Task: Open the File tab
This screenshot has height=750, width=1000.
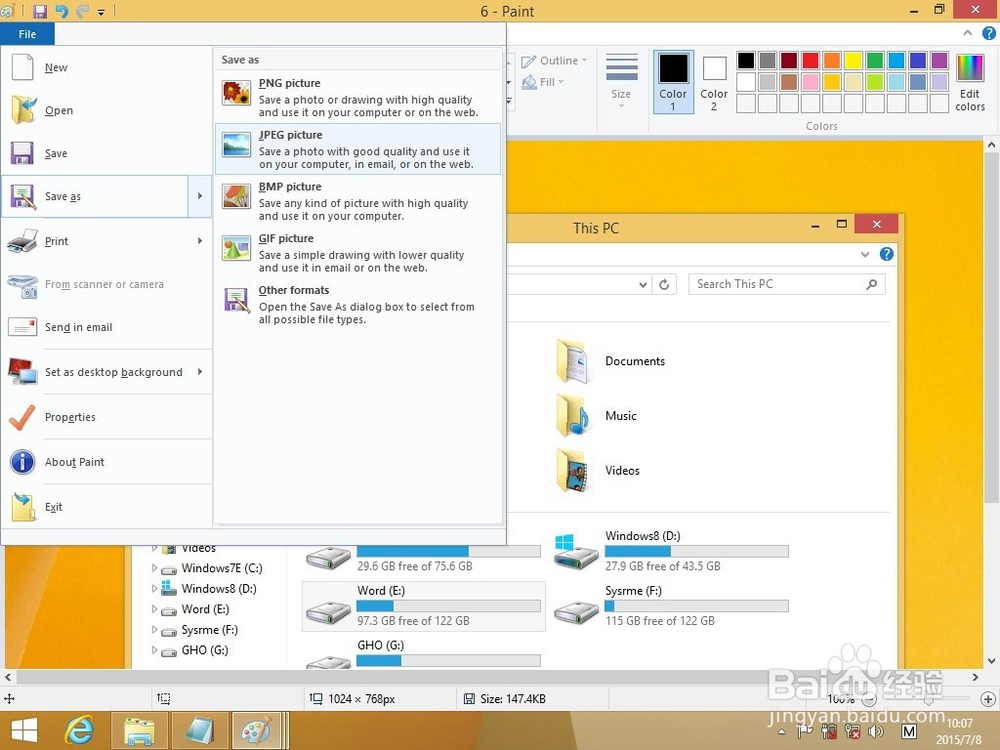Action: [x=27, y=34]
